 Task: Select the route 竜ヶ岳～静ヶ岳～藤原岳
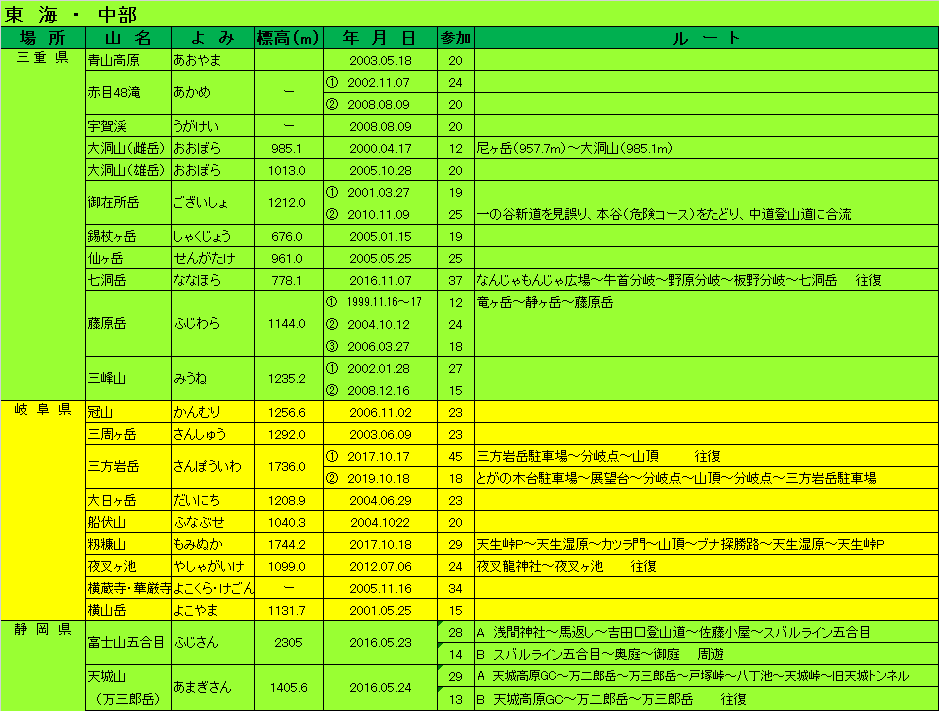coord(544,302)
